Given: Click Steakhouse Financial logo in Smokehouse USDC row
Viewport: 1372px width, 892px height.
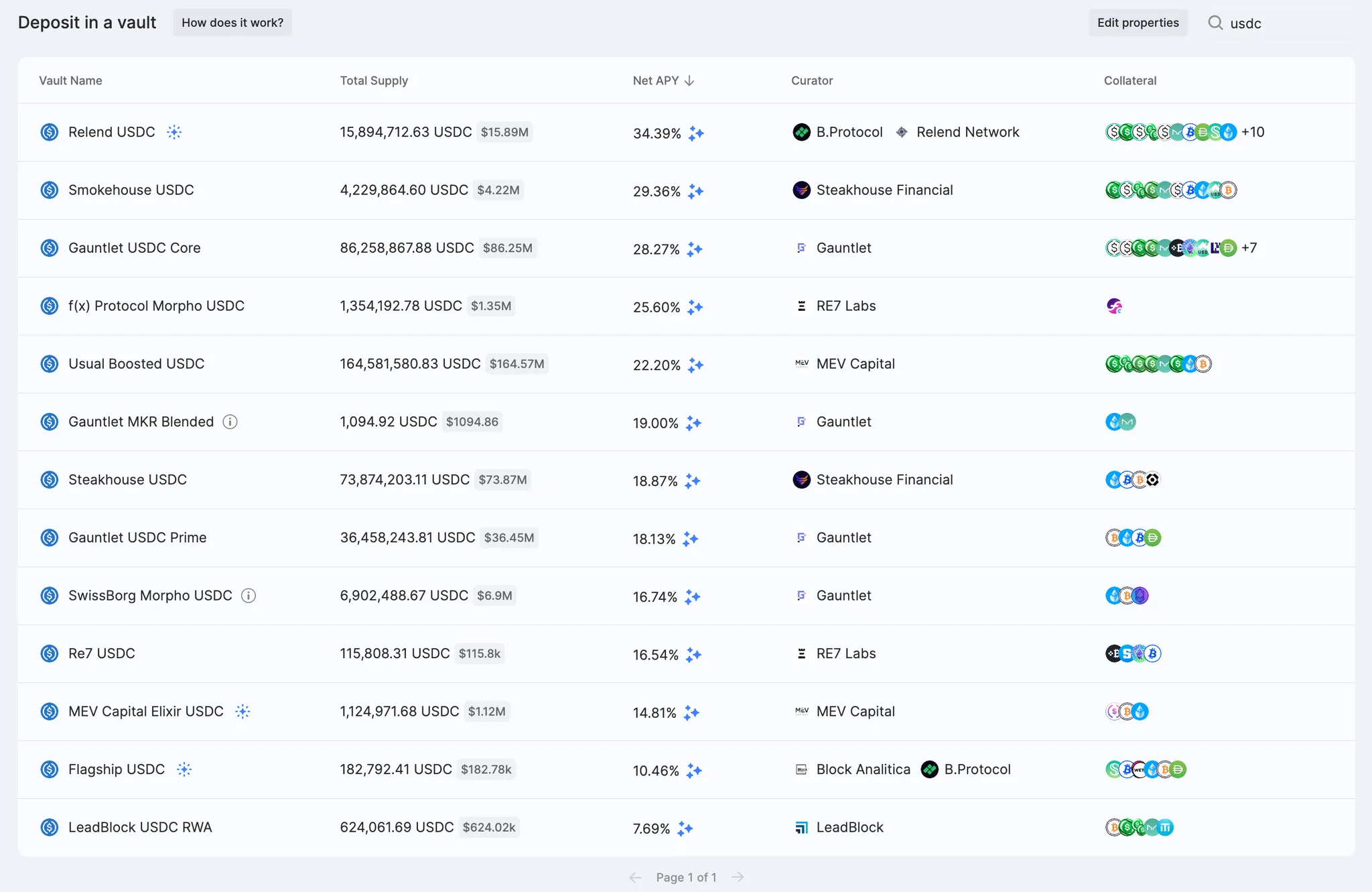Looking at the screenshot, I should pyautogui.click(x=801, y=190).
